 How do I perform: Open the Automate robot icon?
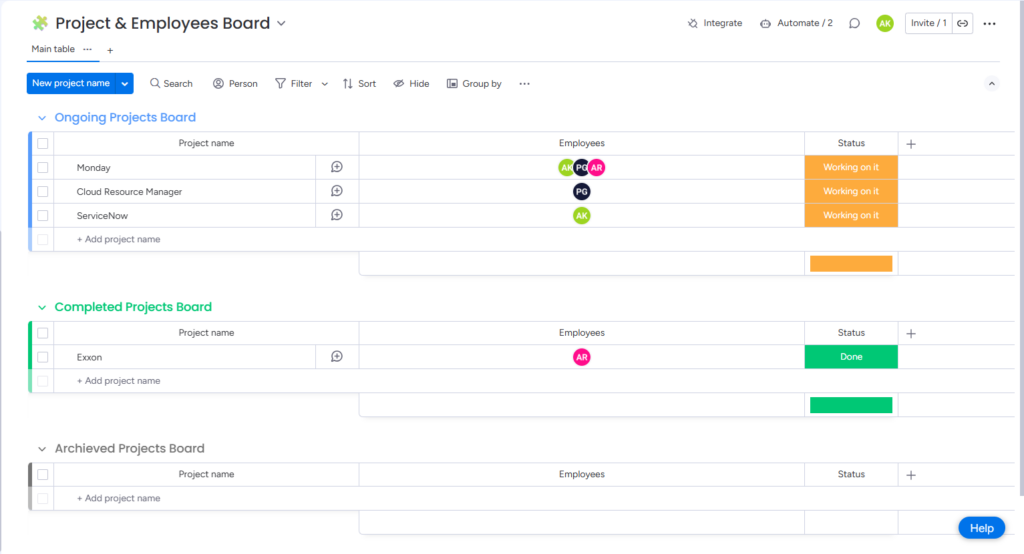pos(765,23)
